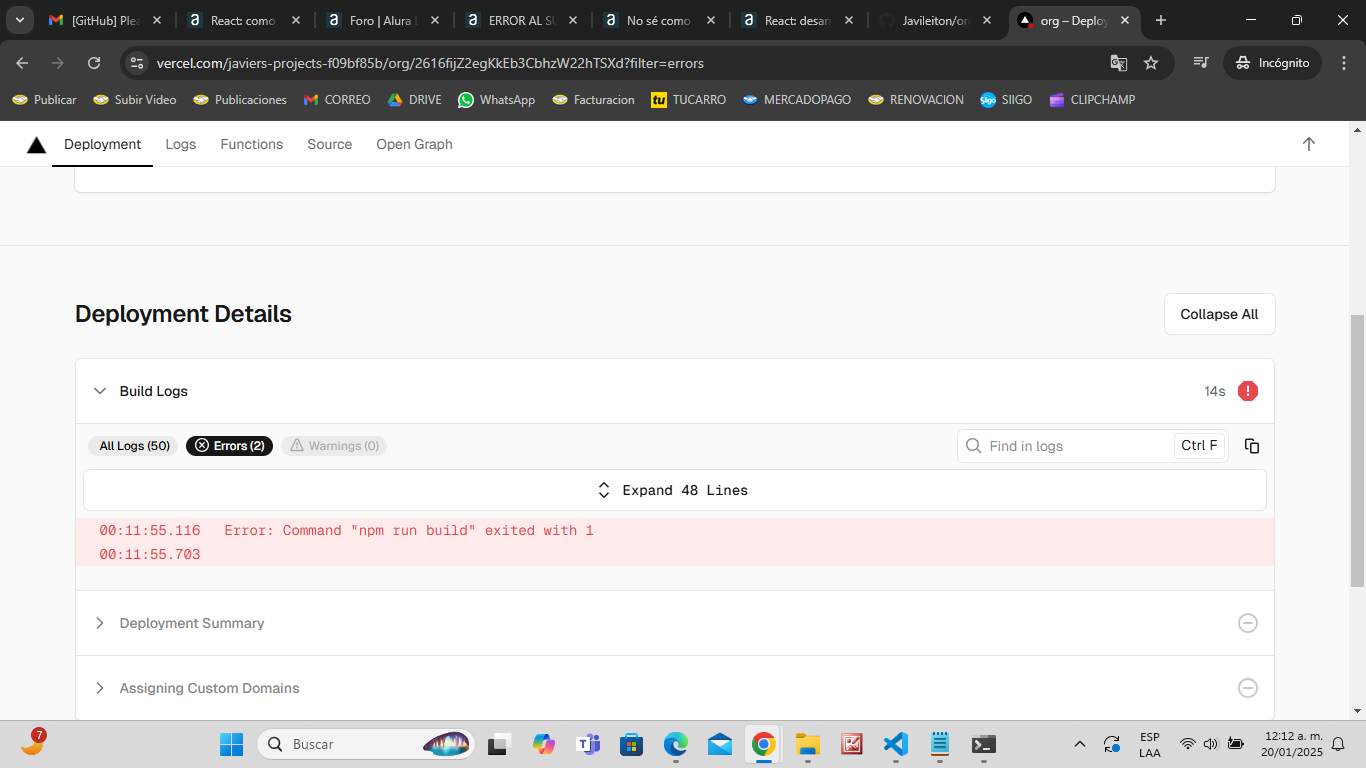Click the 14s build duration text
The width and height of the screenshot is (1366, 768).
pyautogui.click(x=1214, y=391)
